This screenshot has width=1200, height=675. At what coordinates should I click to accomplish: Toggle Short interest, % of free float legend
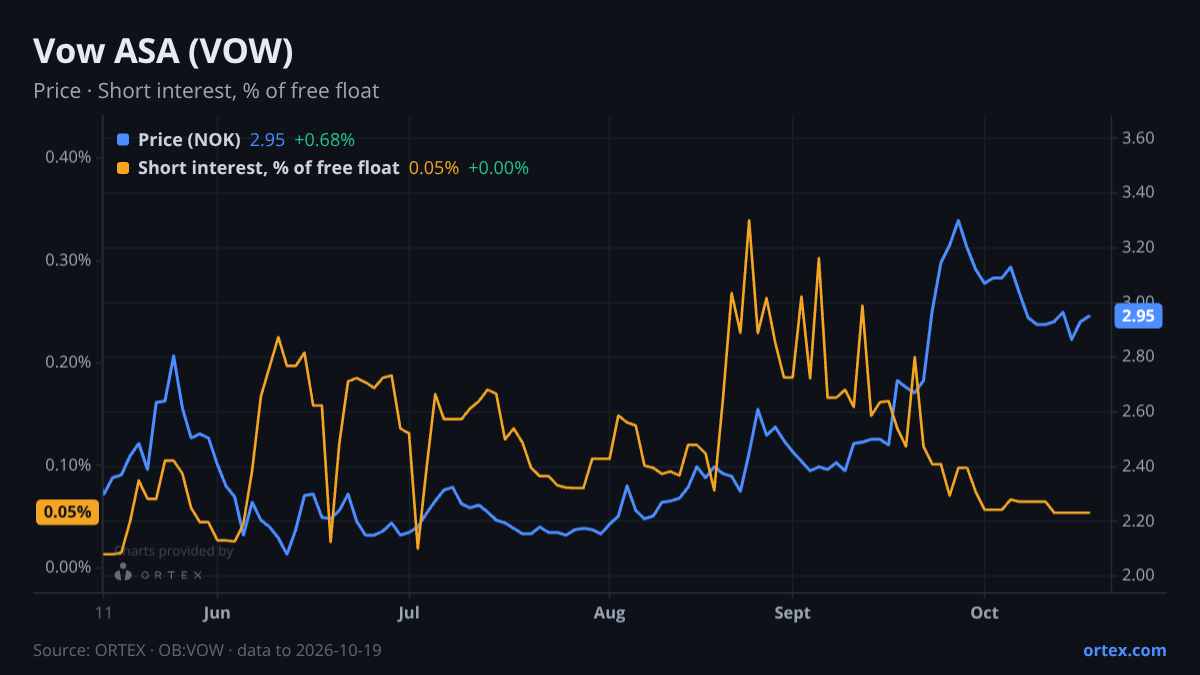268,168
